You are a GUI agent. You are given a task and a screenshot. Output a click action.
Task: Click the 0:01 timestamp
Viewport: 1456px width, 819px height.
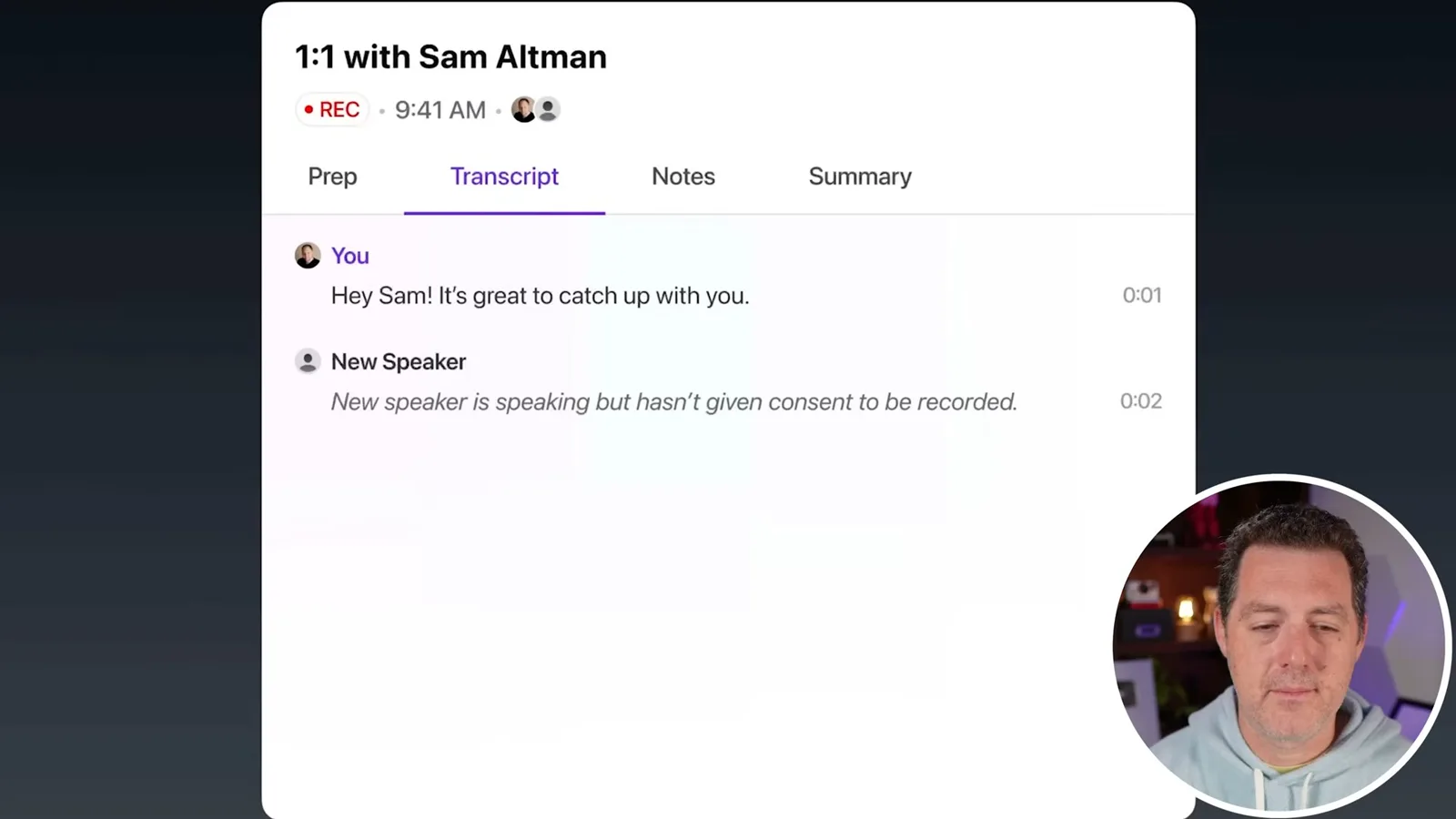point(1142,295)
